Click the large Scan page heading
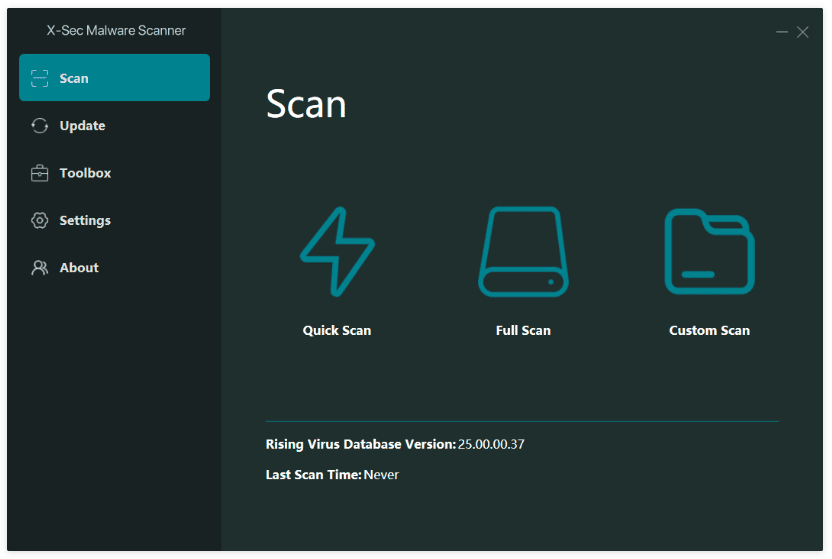 [x=306, y=104]
